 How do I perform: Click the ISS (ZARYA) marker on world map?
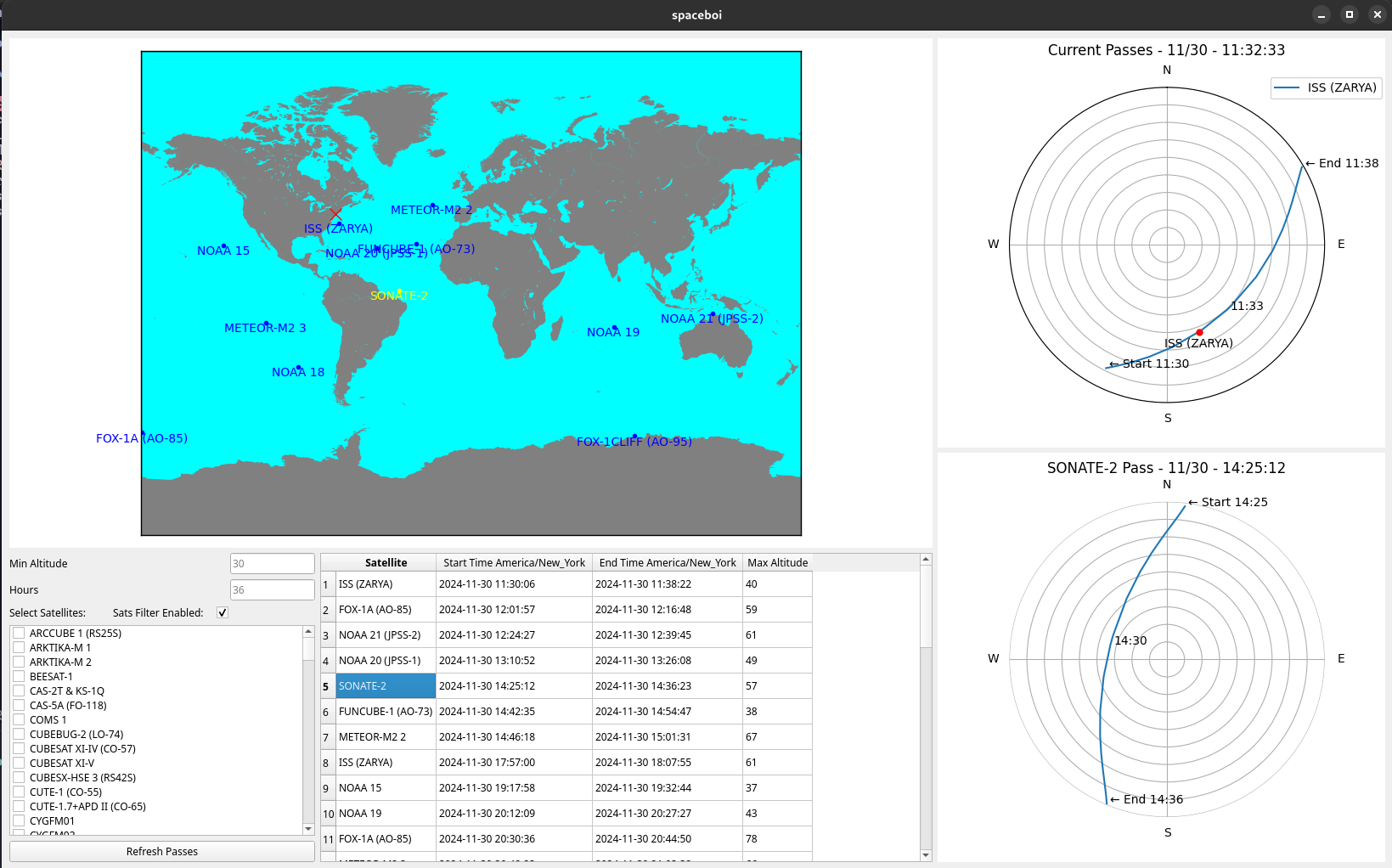339,223
